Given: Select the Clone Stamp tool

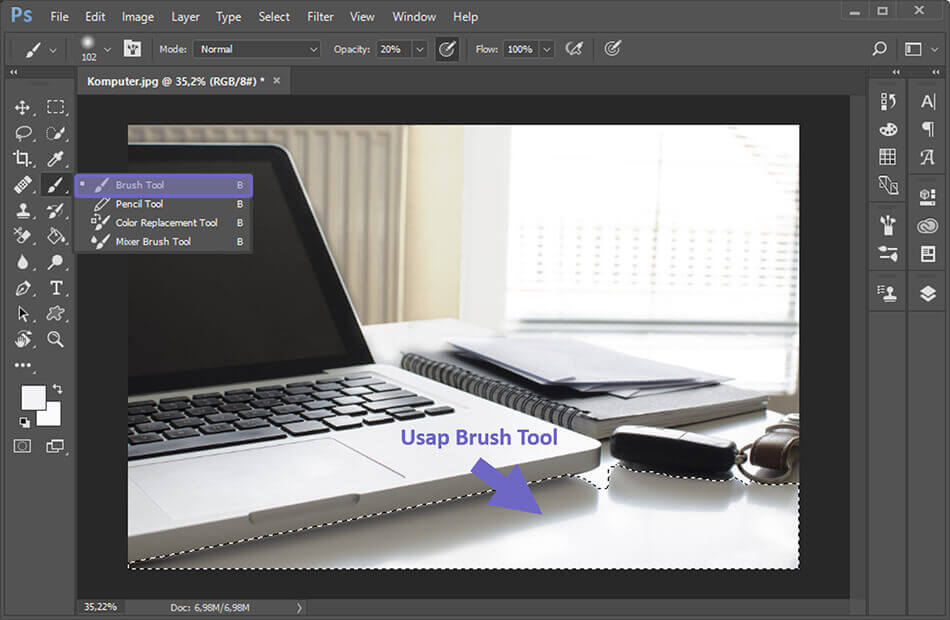Looking at the screenshot, I should tap(22, 210).
